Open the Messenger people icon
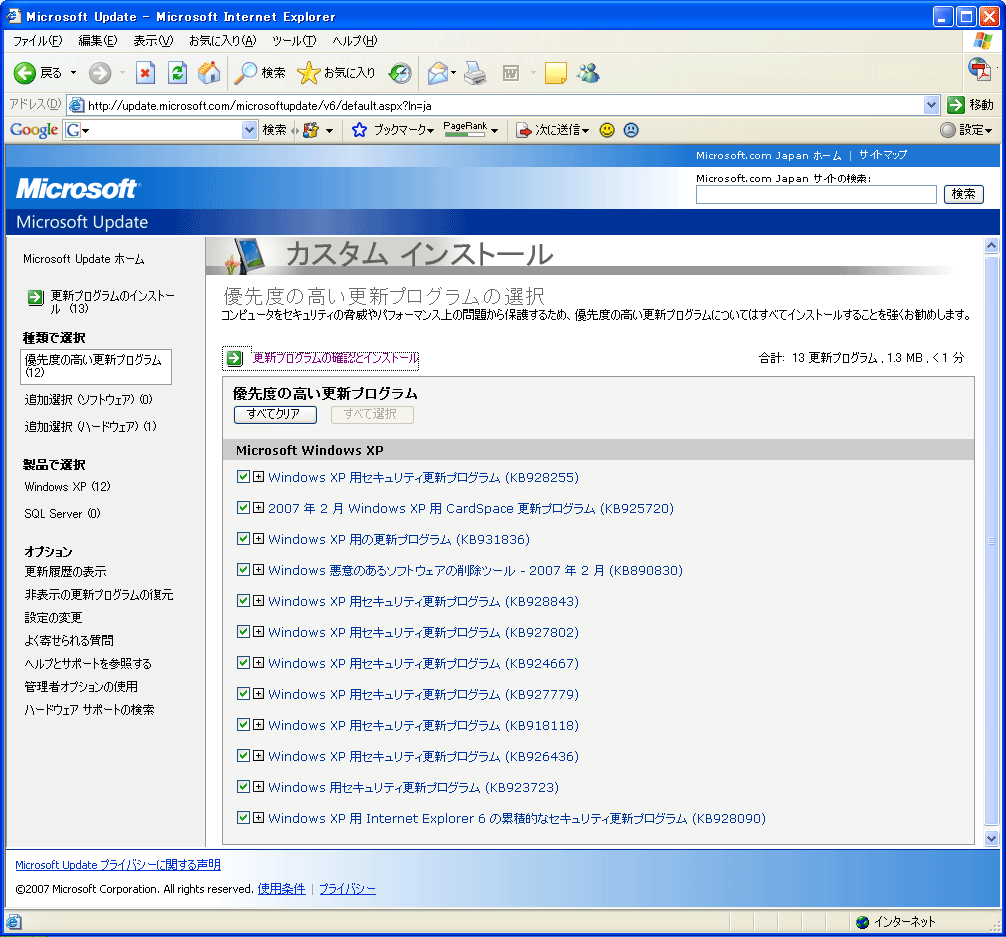This screenshot has height=937, width=1006. coord(588,73)
